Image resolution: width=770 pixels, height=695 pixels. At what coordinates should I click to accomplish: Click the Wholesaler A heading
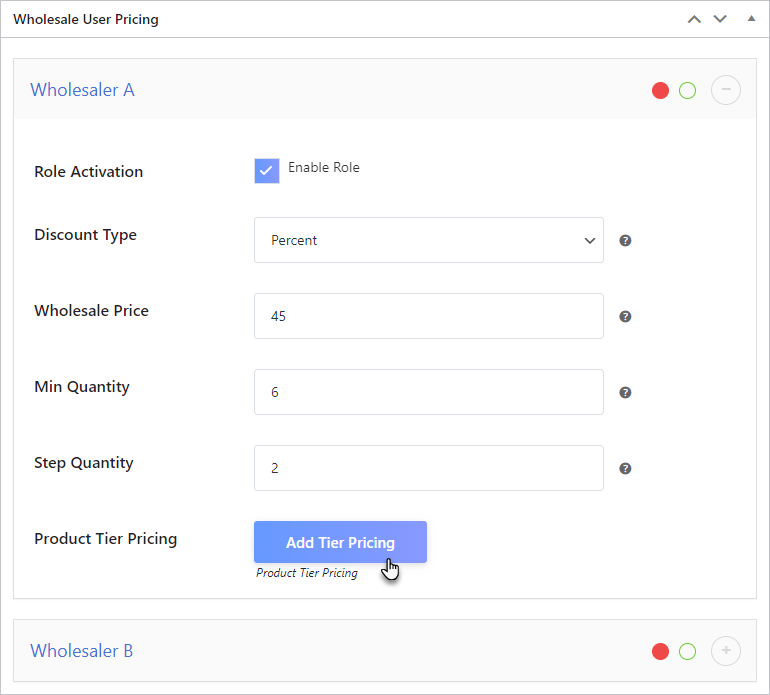pos(82,90)
